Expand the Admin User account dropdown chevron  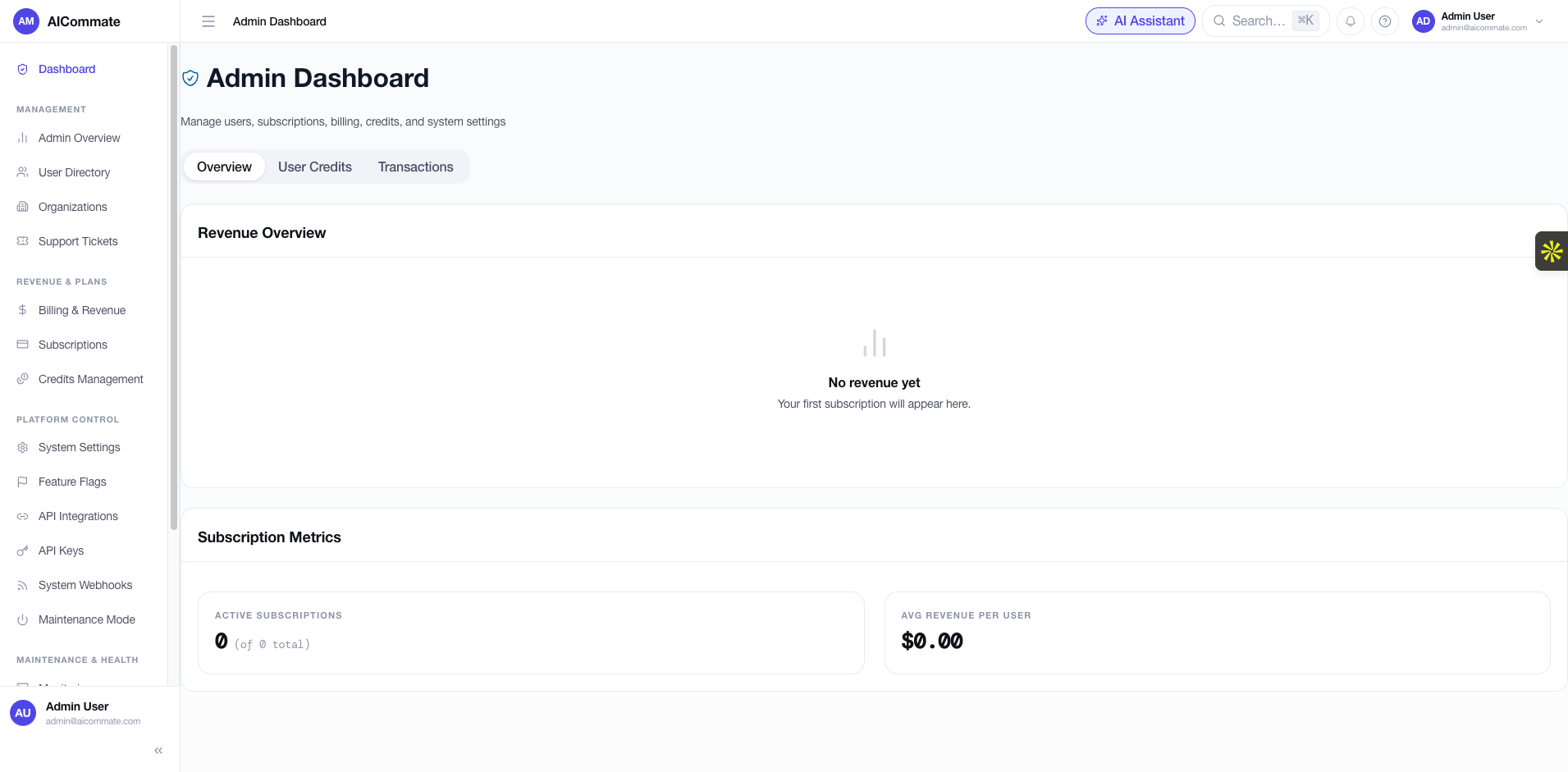pos(1539,21)
